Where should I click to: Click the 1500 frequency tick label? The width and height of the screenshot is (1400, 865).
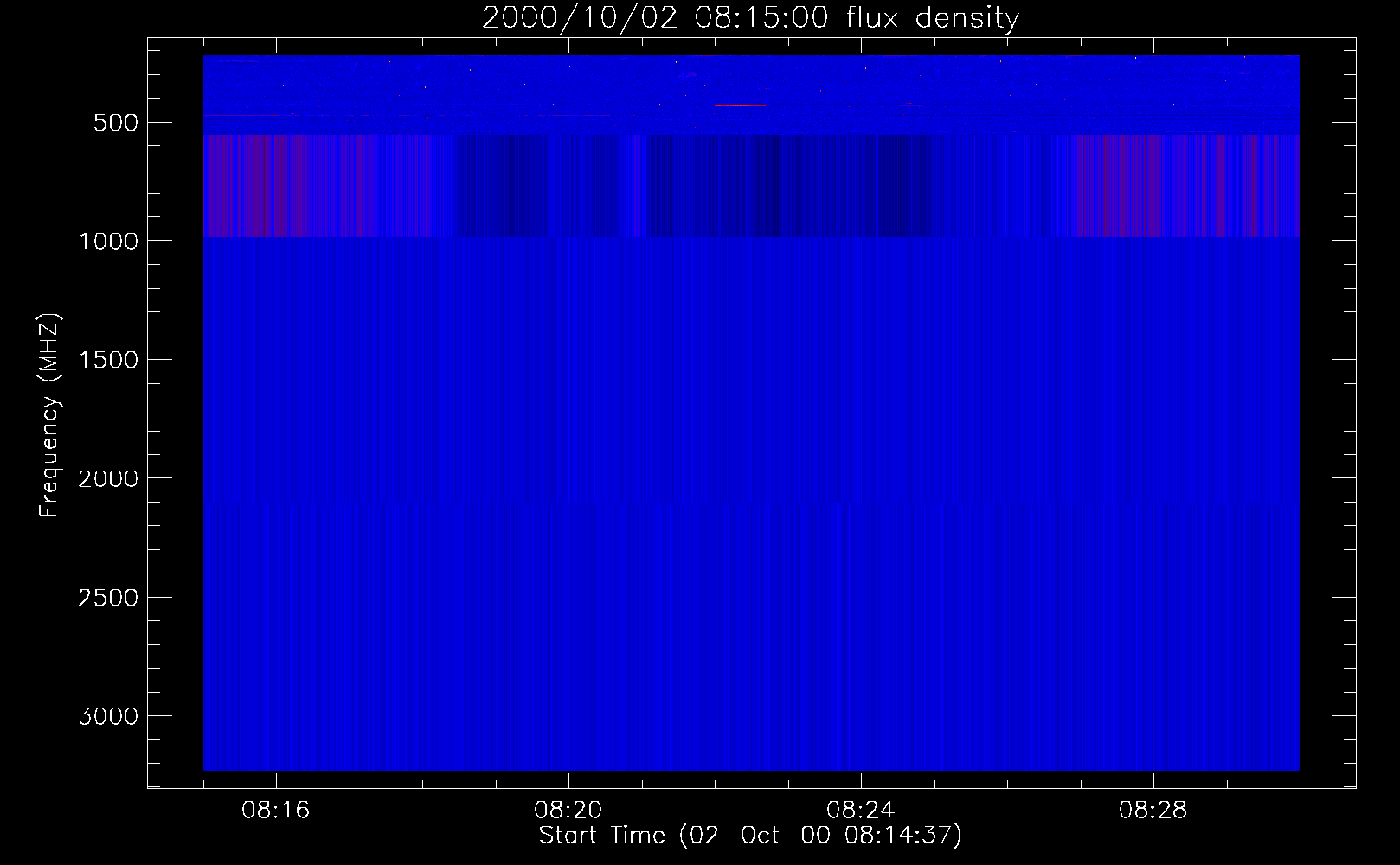coord(108,360)
